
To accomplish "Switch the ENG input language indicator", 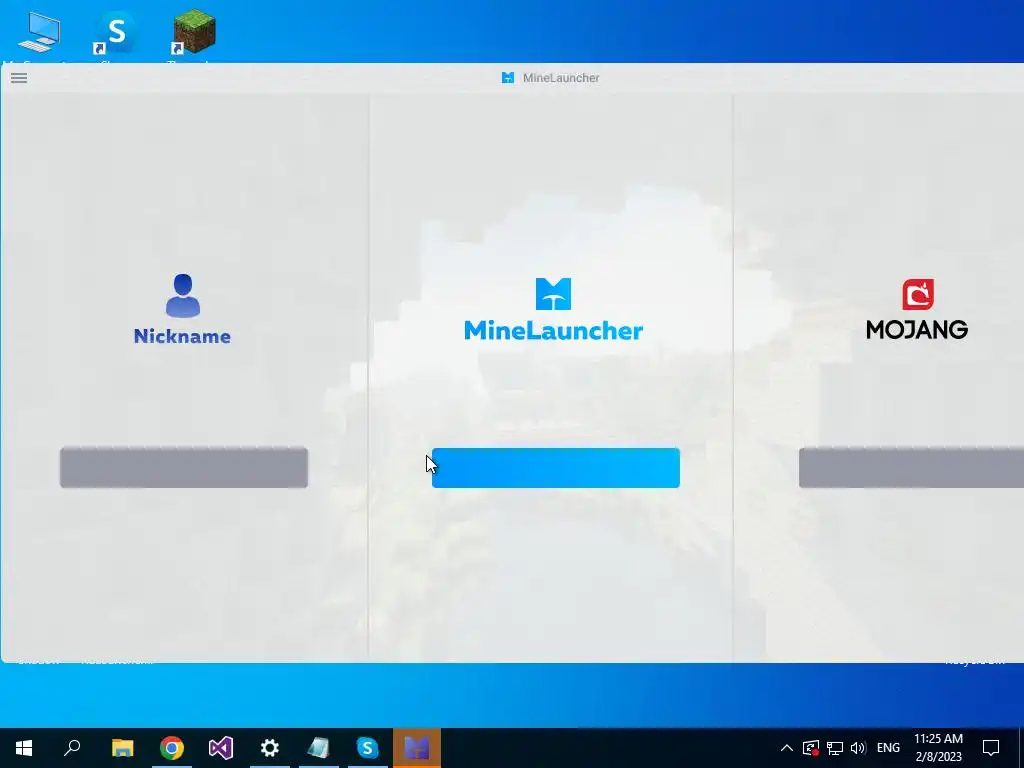I will pyautogui.click(x=888, y=748).
